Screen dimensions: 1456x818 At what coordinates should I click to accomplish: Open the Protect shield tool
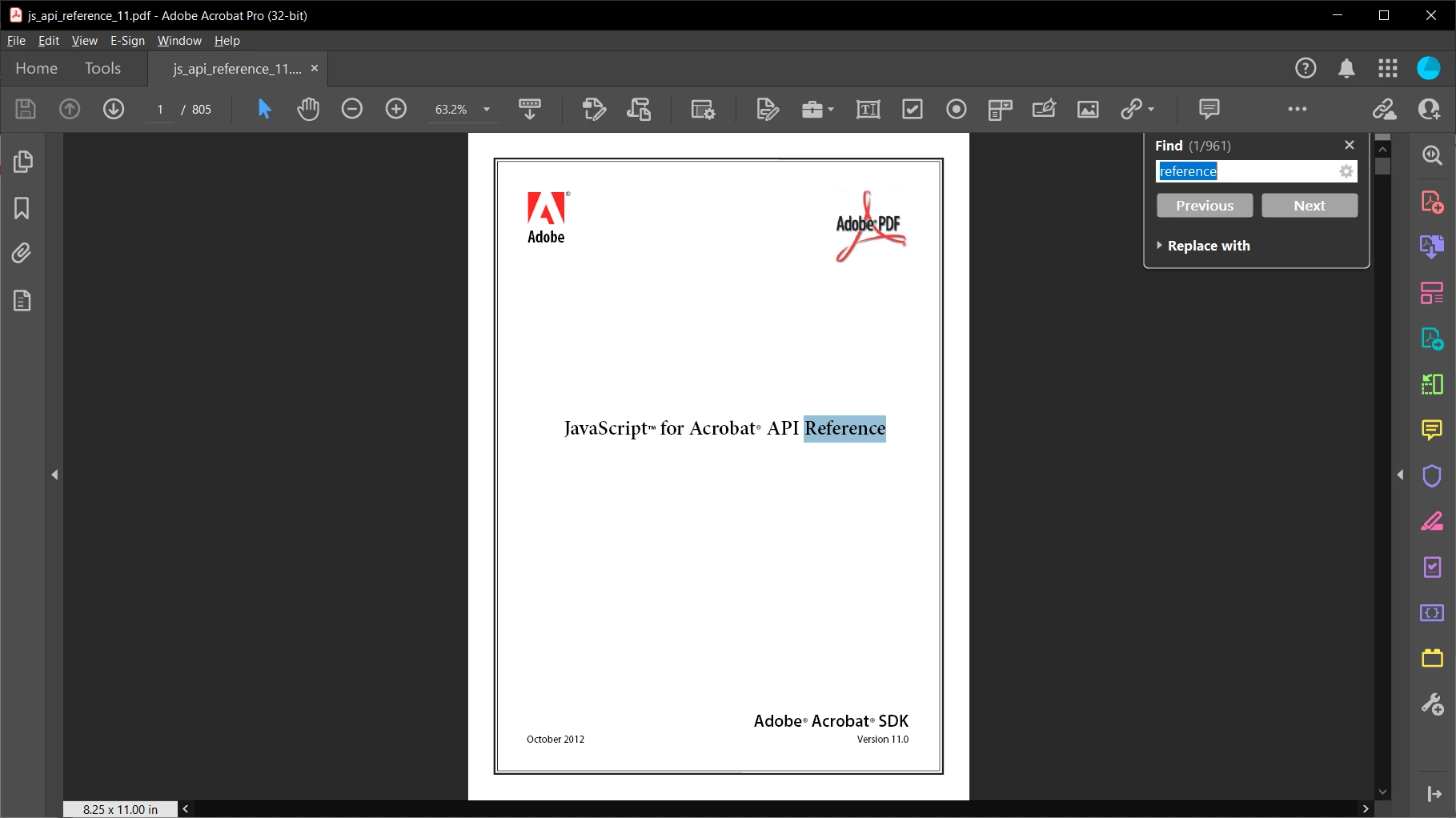click(1432, 475)
